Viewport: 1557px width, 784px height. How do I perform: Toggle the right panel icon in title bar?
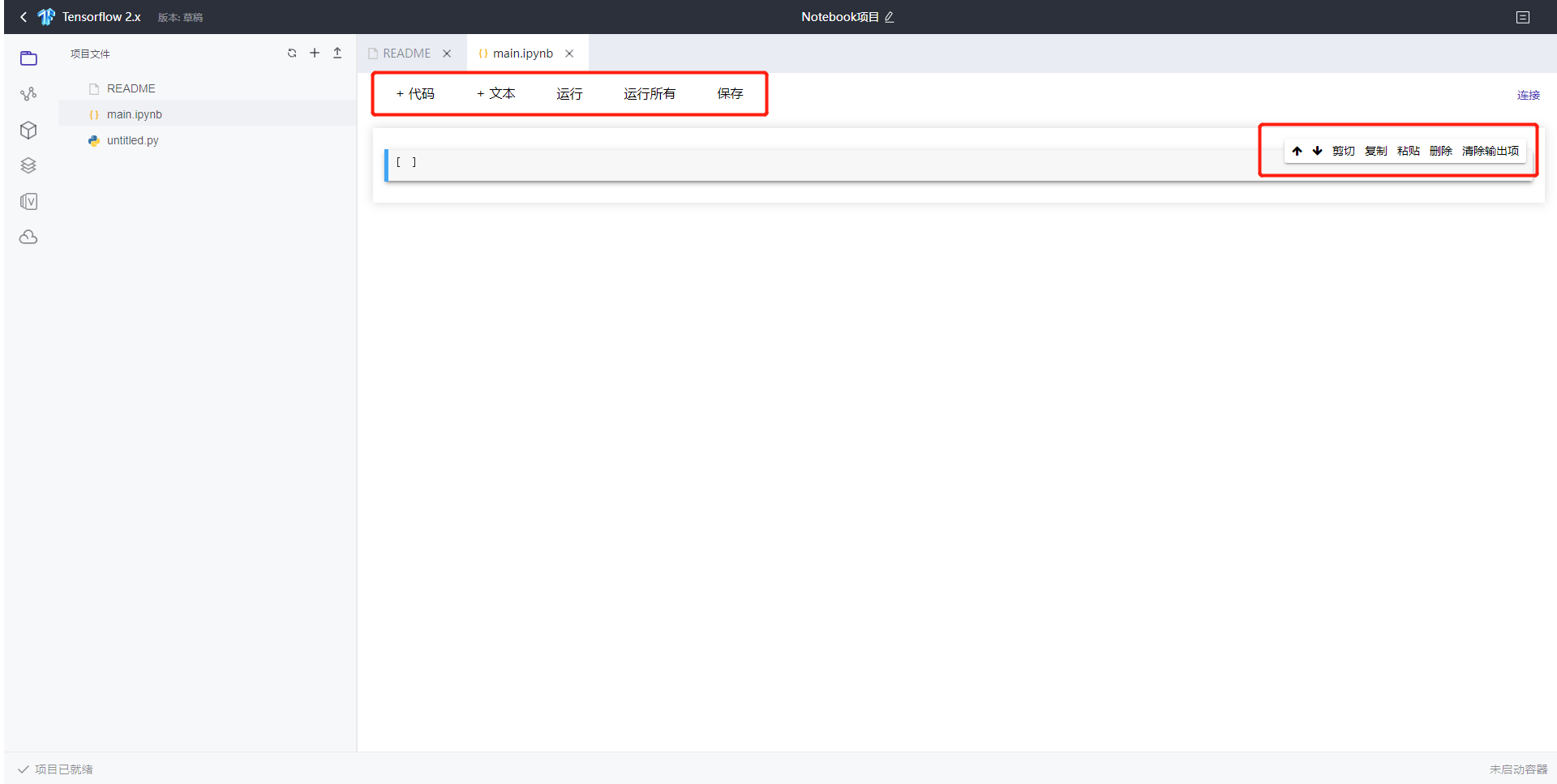1523,16
